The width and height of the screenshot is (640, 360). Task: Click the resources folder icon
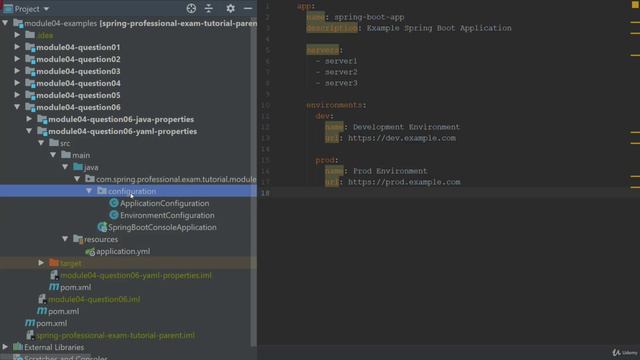click(78, 239)
